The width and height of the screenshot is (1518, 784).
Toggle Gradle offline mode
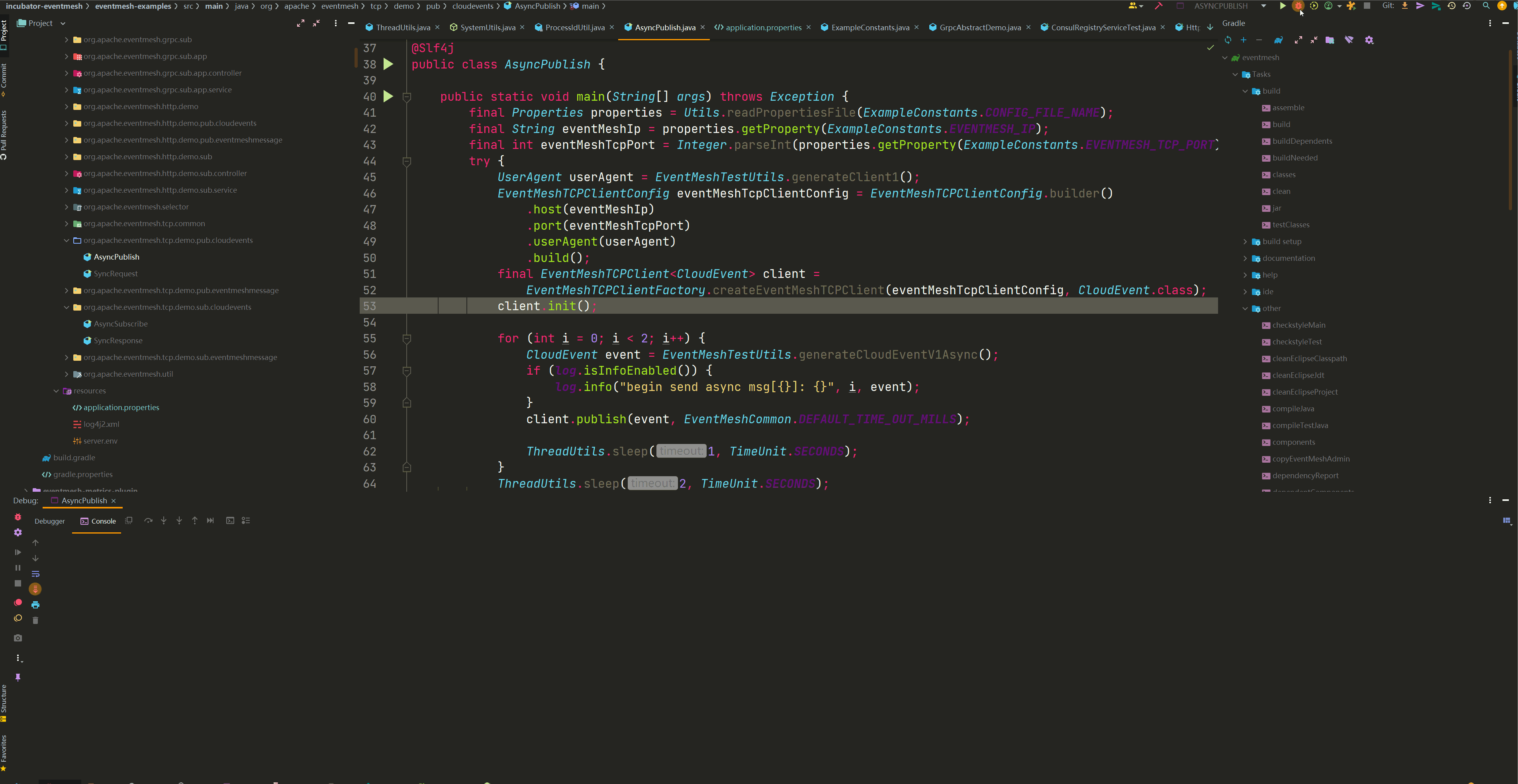(x=1349, y=40)
